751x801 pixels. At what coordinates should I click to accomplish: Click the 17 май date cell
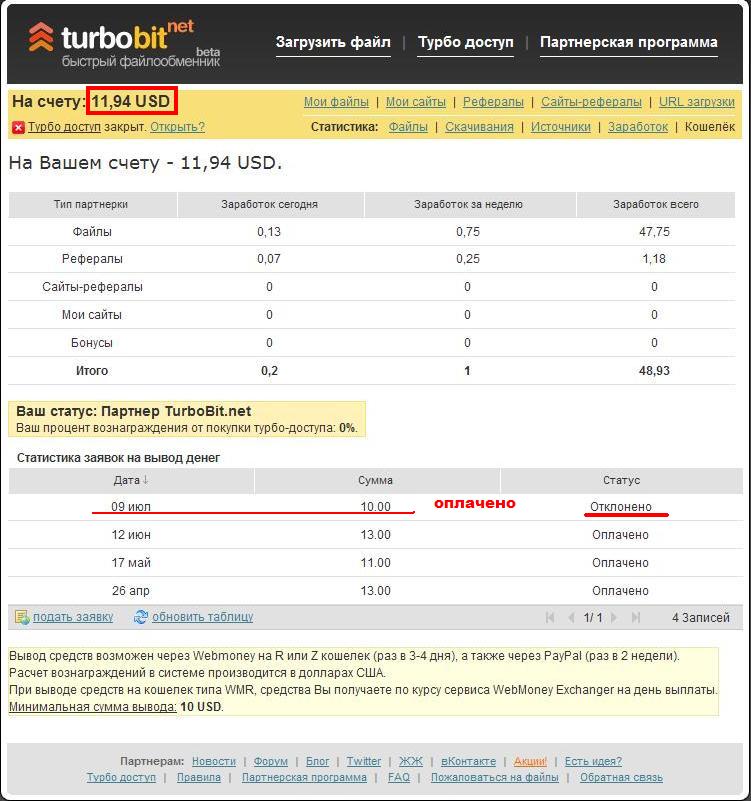pos(131,563)
